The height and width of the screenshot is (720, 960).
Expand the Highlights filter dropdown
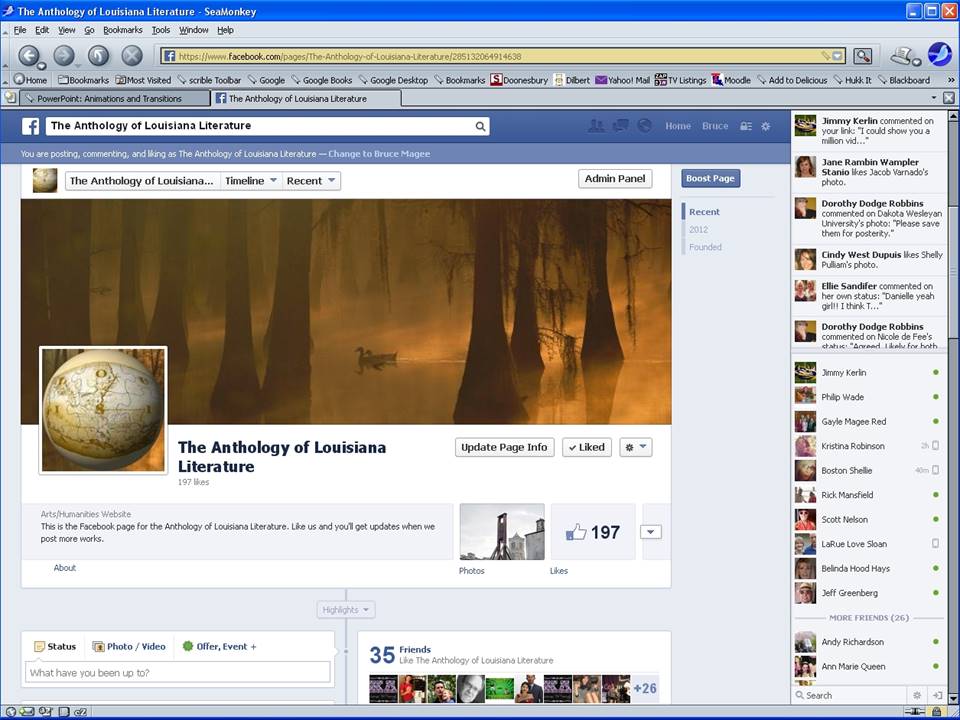pos(346,610)
